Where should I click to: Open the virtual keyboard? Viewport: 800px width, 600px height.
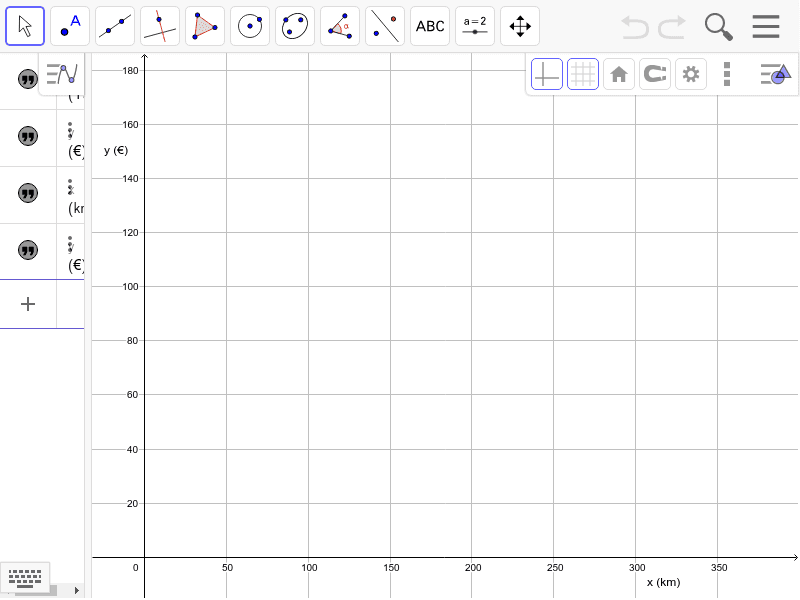(25, 578)
